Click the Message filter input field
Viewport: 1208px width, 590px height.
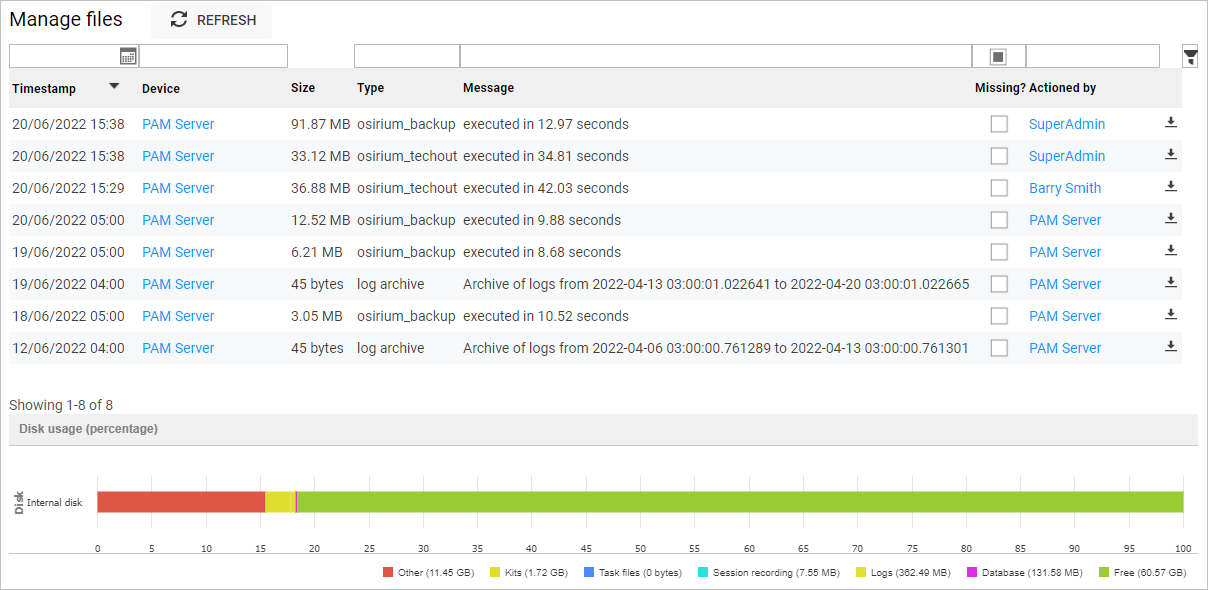coord(715,56)
